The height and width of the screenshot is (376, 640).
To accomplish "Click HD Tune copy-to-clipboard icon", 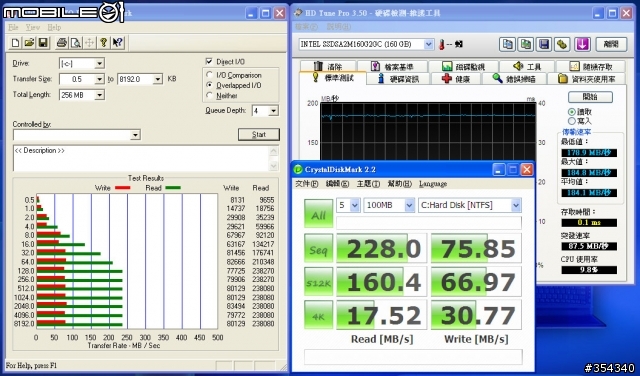I will tap(507, 44).
